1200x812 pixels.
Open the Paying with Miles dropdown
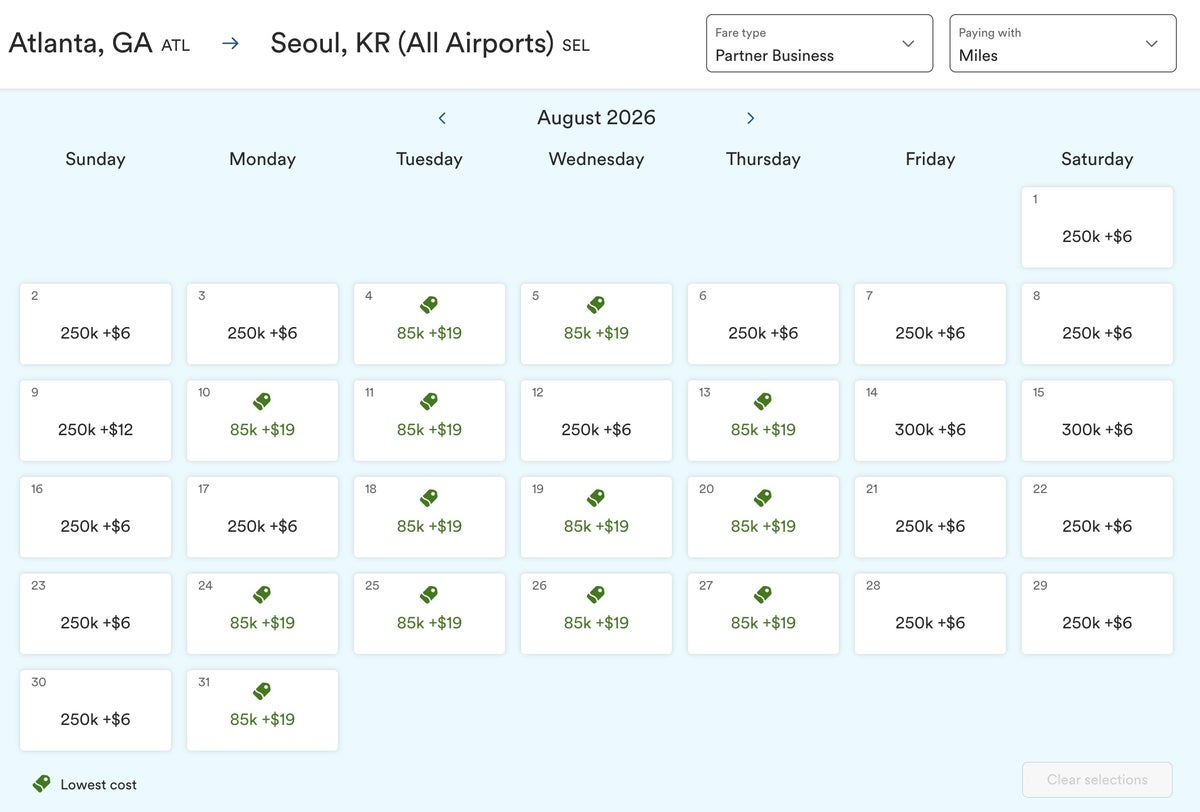[1062, 44]
